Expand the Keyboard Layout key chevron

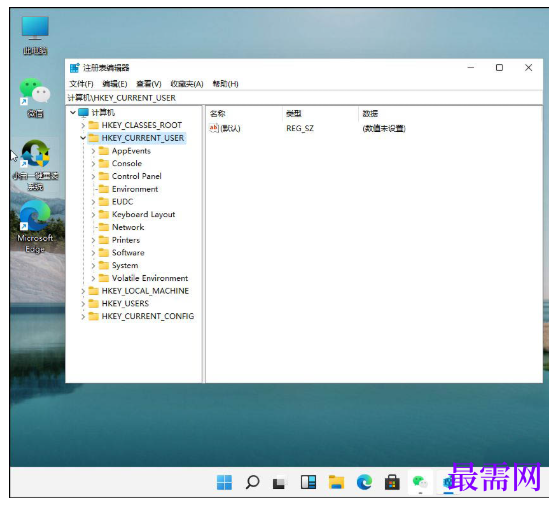pos(93,215)
